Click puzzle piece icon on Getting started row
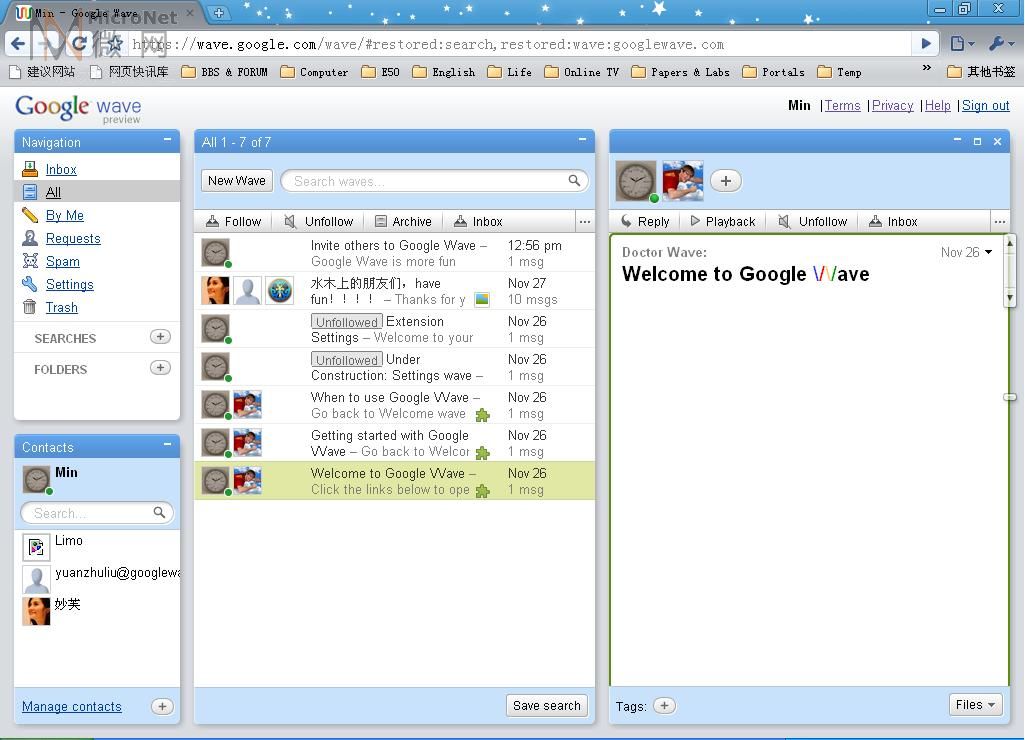 pos(482,452)
